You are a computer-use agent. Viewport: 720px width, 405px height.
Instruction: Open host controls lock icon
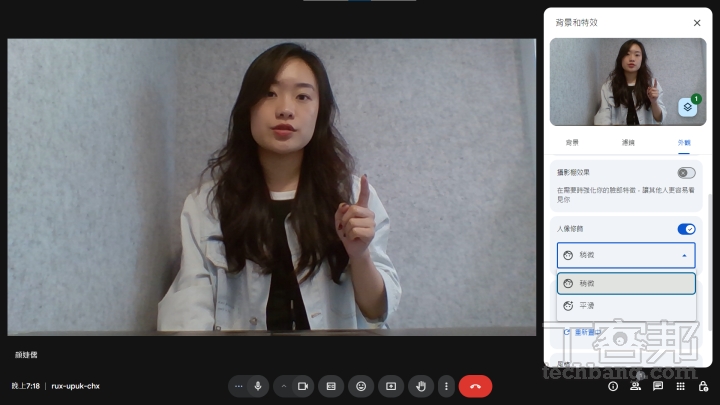(x=703, y=386)
